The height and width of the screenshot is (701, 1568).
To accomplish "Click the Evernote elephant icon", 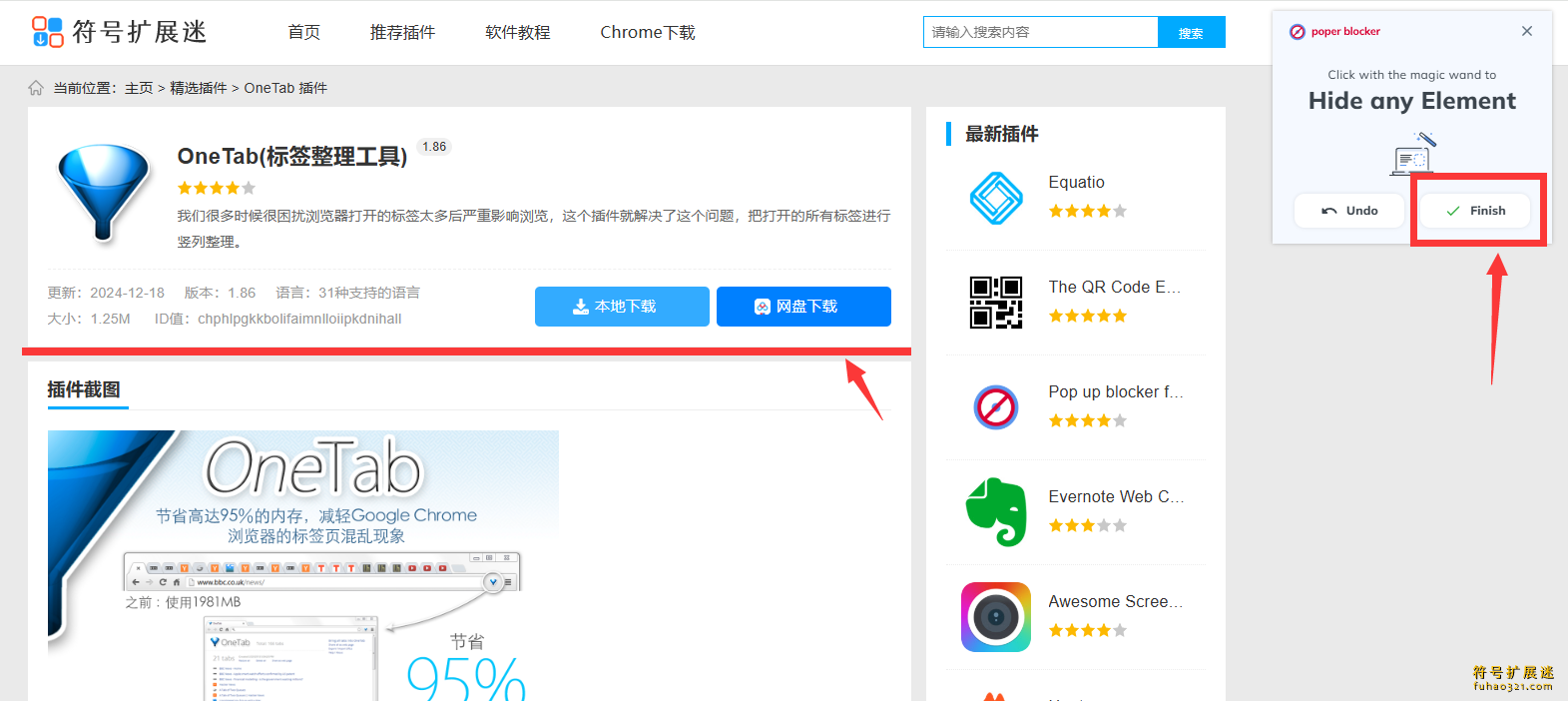I will (x=996, y=512).
